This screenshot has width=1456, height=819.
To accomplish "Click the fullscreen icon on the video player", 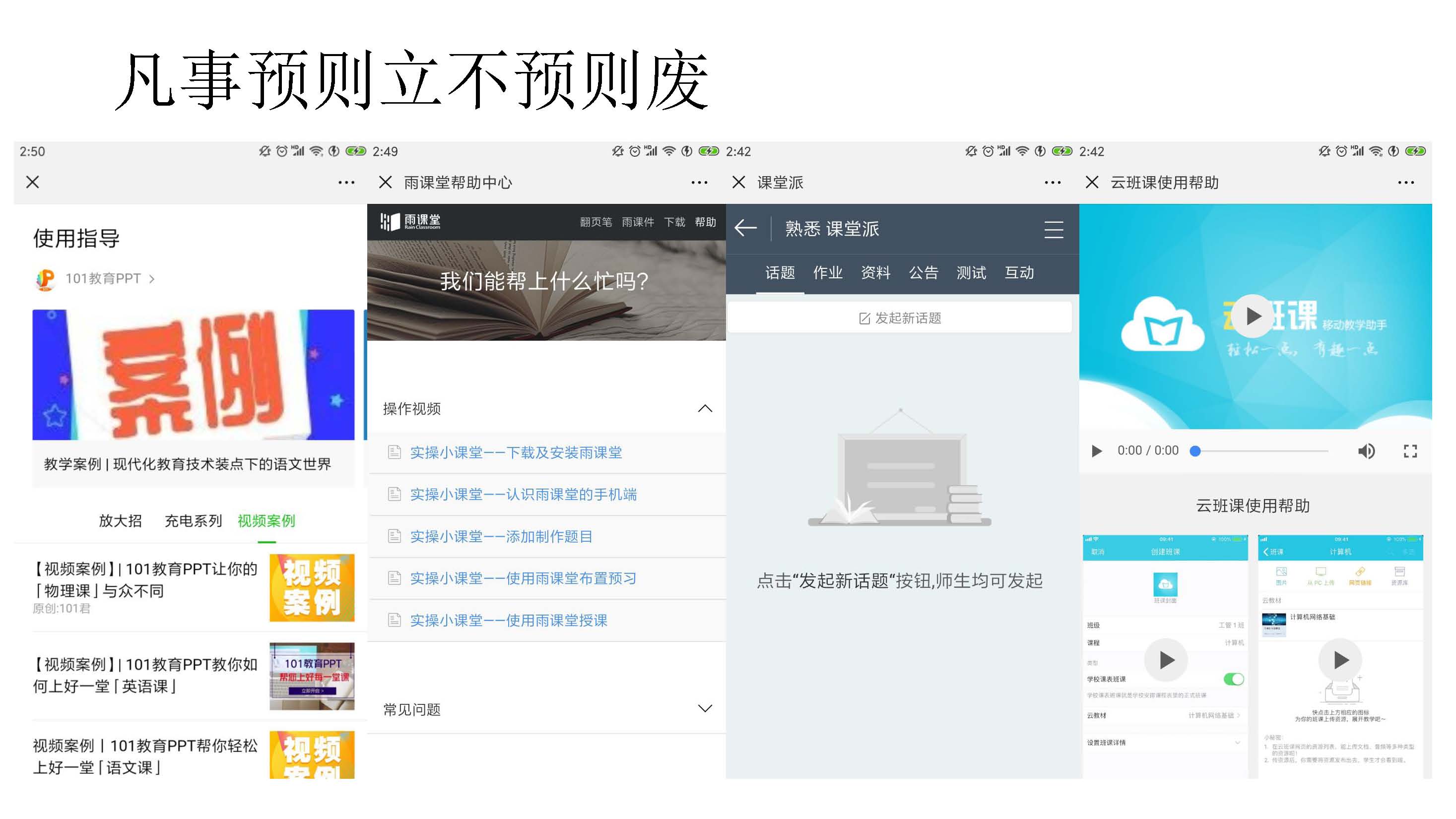I will [1410, 451].
